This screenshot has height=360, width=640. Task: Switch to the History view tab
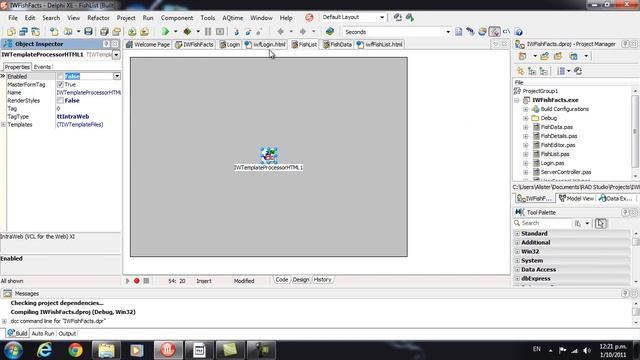click(x=322, y=280)
